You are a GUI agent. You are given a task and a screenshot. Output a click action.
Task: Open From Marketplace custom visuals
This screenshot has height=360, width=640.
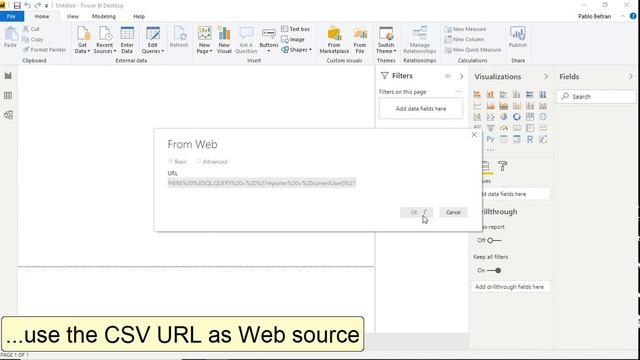click(334, 40)
